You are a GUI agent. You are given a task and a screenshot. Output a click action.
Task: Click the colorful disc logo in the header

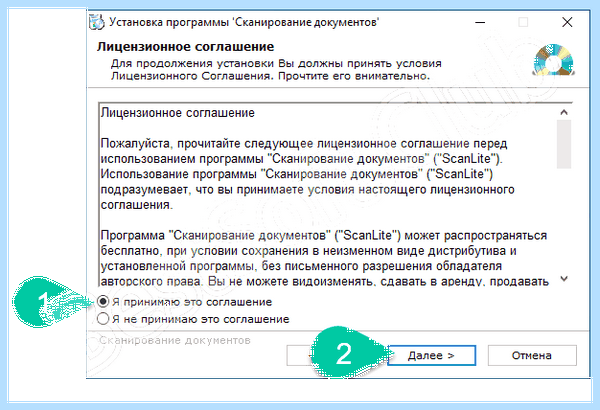pos(554,60)
